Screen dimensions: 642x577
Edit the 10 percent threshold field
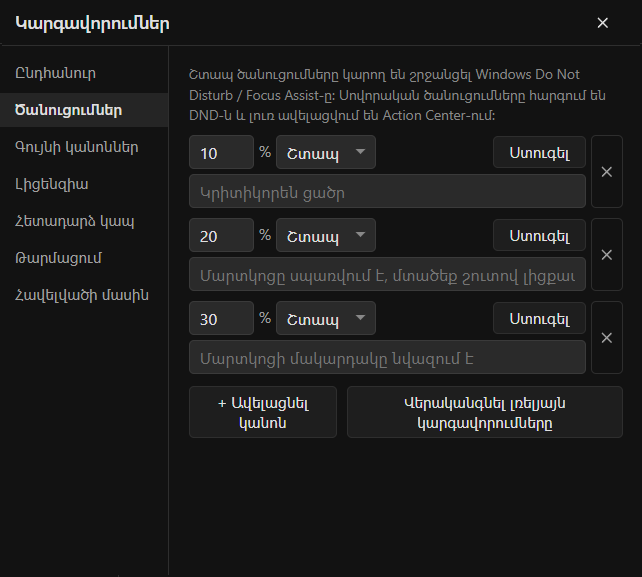point(222,152)
